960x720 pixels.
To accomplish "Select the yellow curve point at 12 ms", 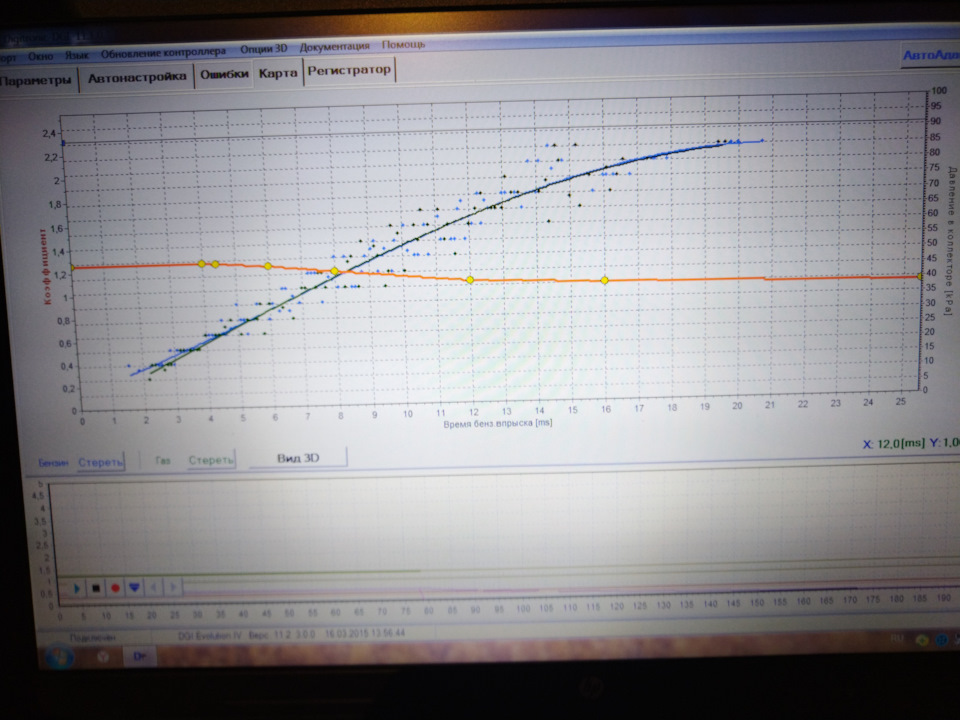I will pyautogui.click(x=470, y=280).
